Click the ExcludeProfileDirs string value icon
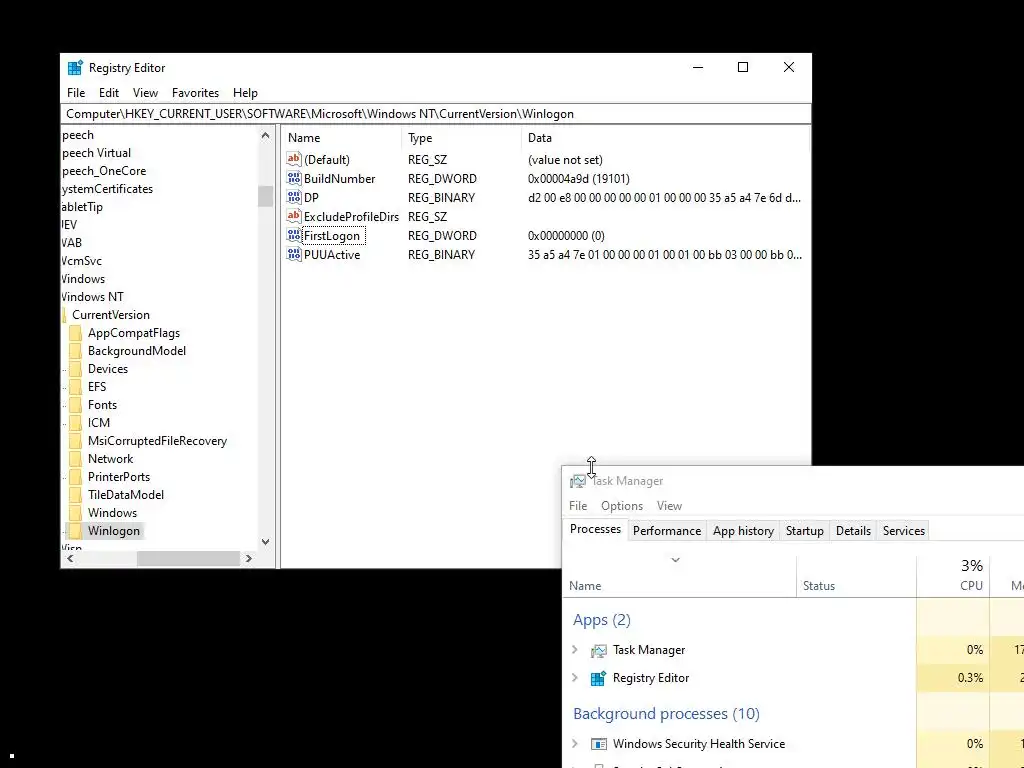This screenshot has width=1024, height=768. pyautogui.click(x=294, y=216)
